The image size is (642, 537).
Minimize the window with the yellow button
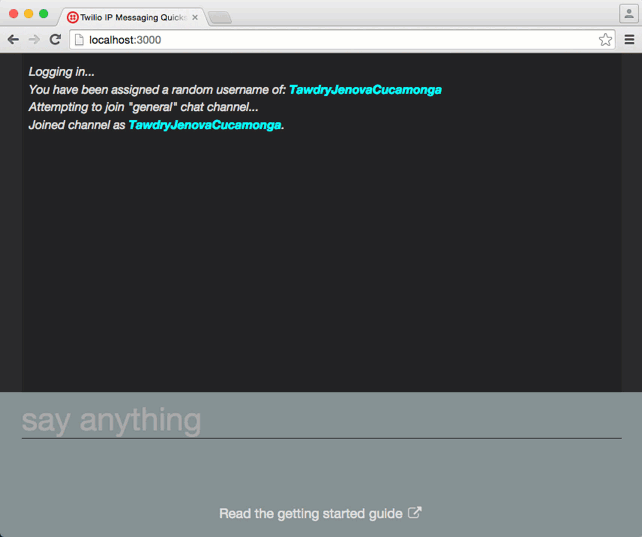click(x=29, y=14)
